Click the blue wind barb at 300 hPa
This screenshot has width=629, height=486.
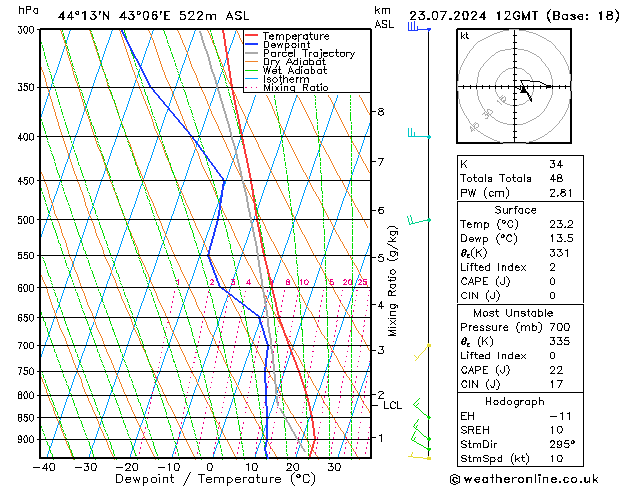click(x=419, y=28)
